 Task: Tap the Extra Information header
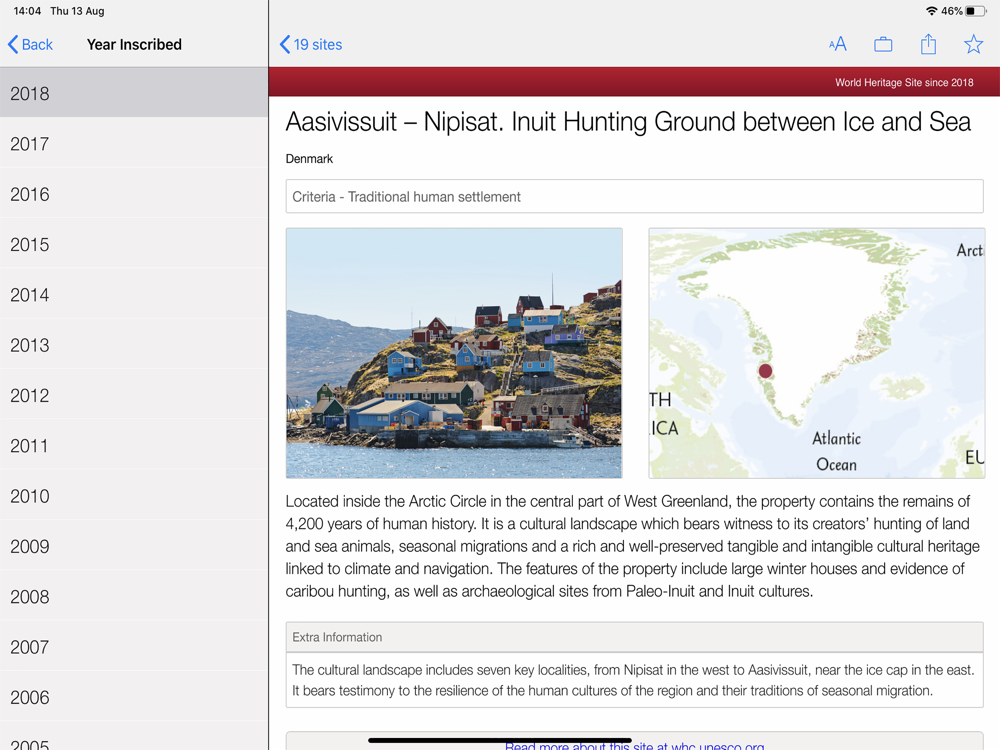(635, 637)
